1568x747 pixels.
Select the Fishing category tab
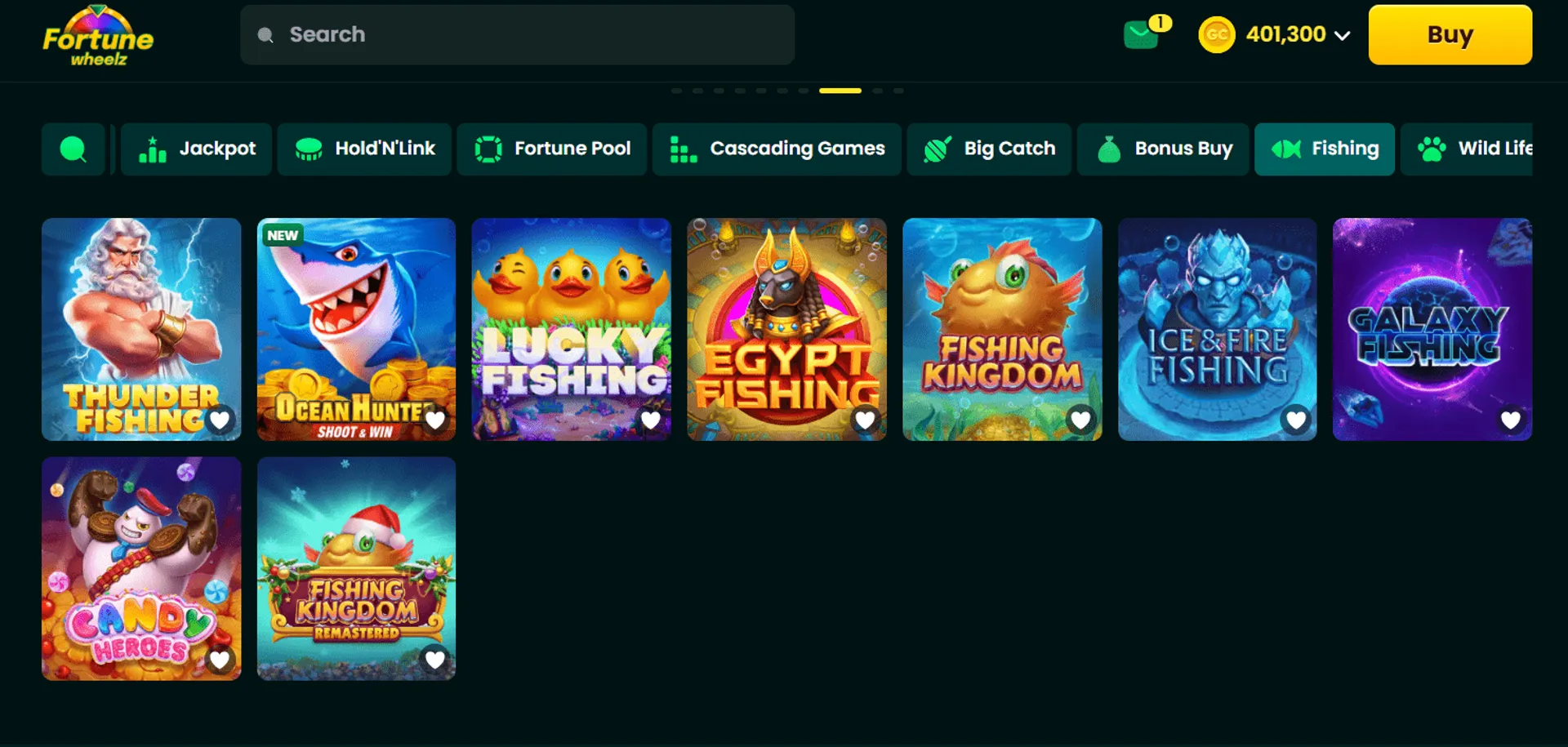point(1325,149)
